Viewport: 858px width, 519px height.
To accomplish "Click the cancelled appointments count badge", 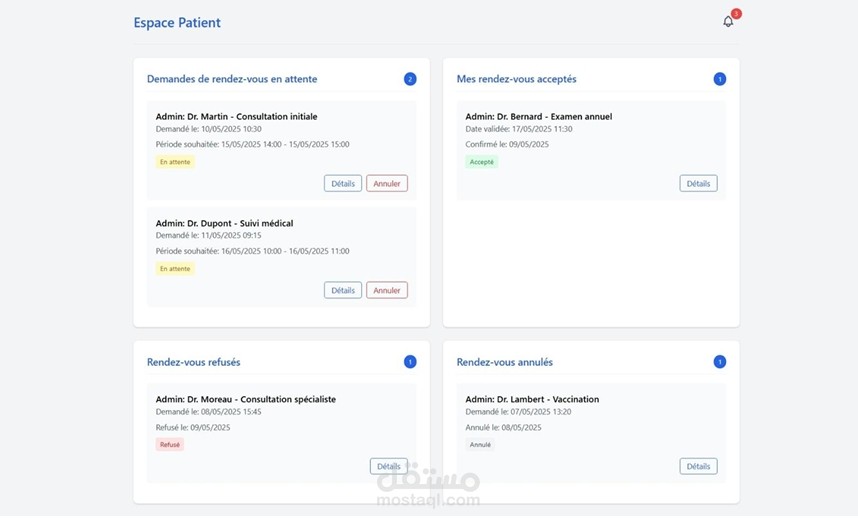I will [720, 362].
